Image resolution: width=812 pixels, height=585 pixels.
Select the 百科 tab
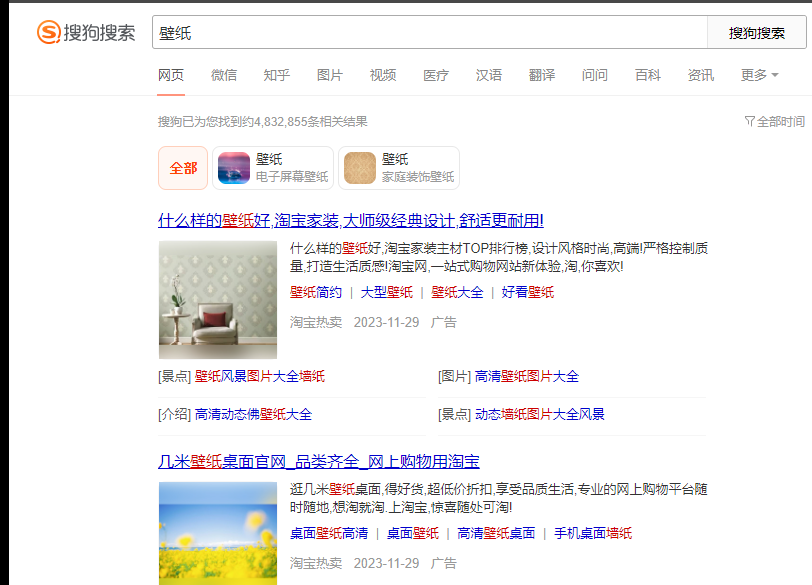(x=648, y=75)
